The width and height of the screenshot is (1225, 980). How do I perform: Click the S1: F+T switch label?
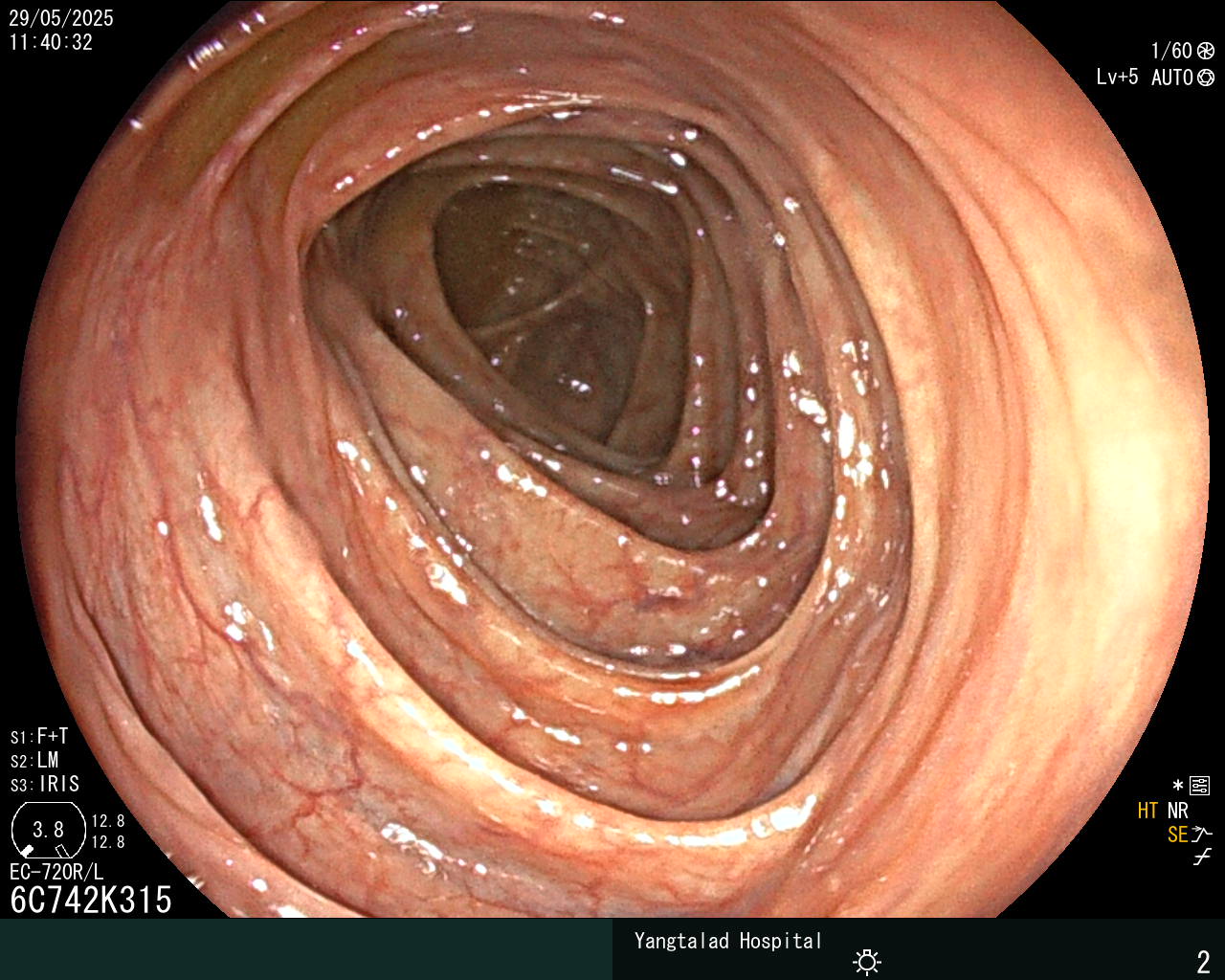(39, 736)
